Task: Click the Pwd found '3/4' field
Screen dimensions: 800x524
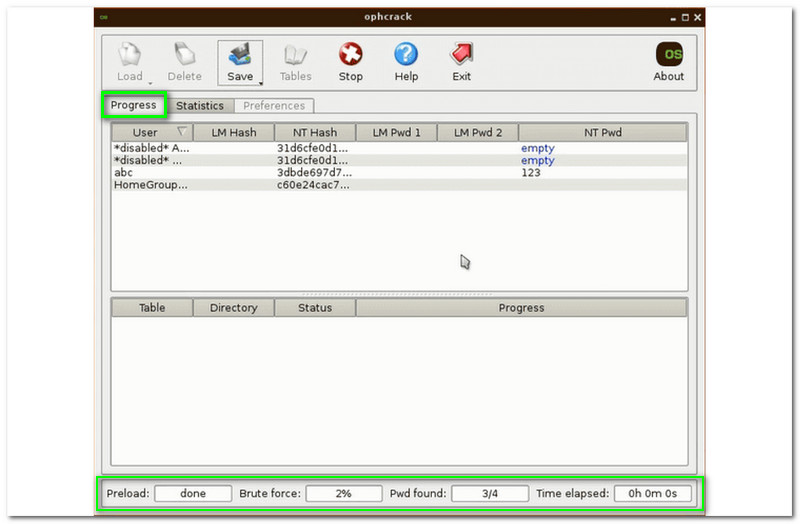Action: [490, 493]
